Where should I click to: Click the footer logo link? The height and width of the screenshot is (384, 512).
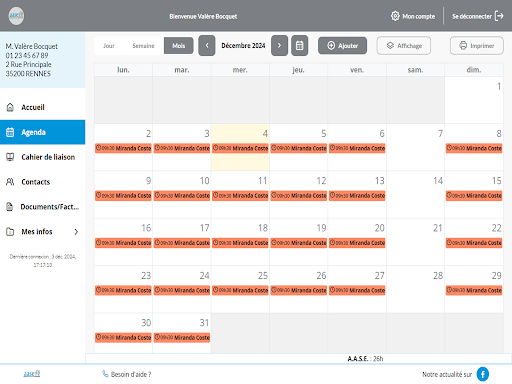[x=32, y=374]
